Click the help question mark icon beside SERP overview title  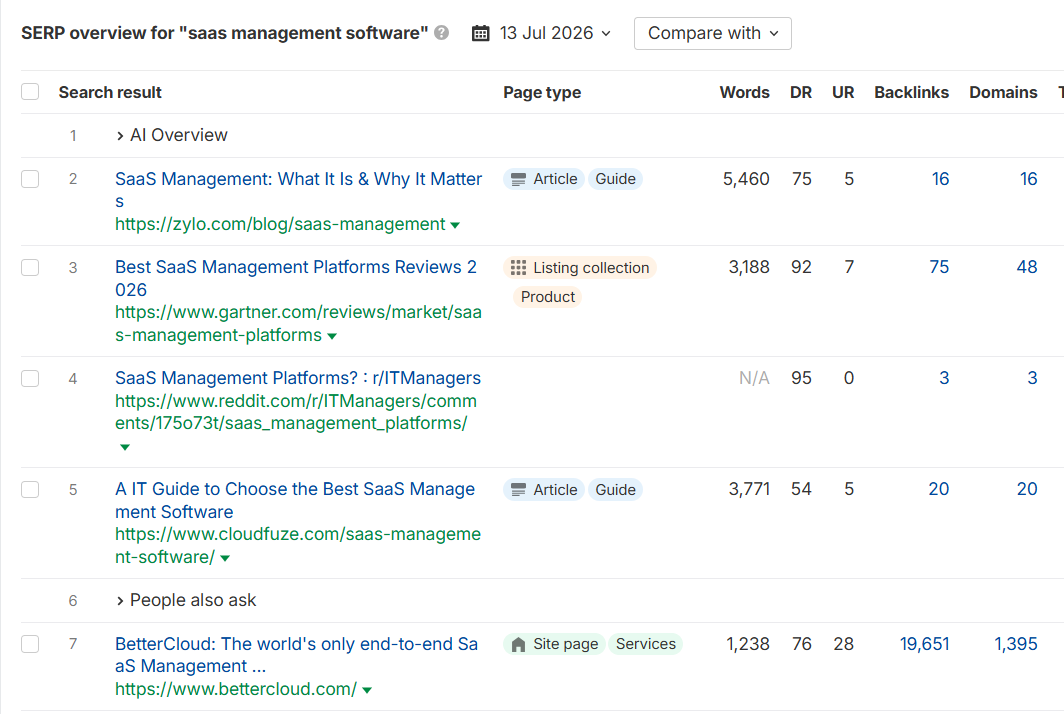point(442,33)
